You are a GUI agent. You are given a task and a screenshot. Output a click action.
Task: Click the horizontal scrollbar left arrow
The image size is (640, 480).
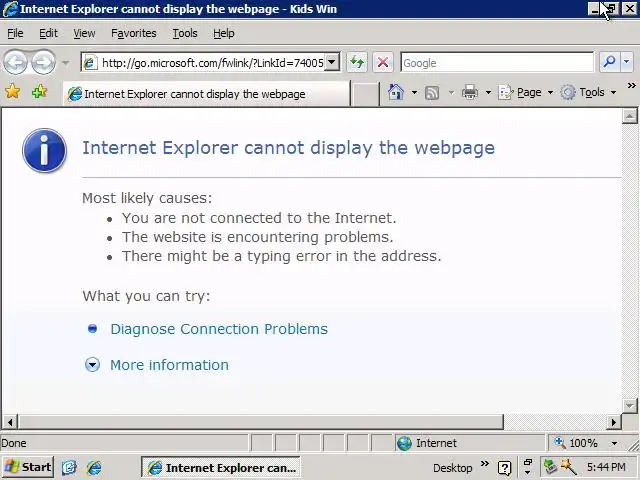click(10, 422)
